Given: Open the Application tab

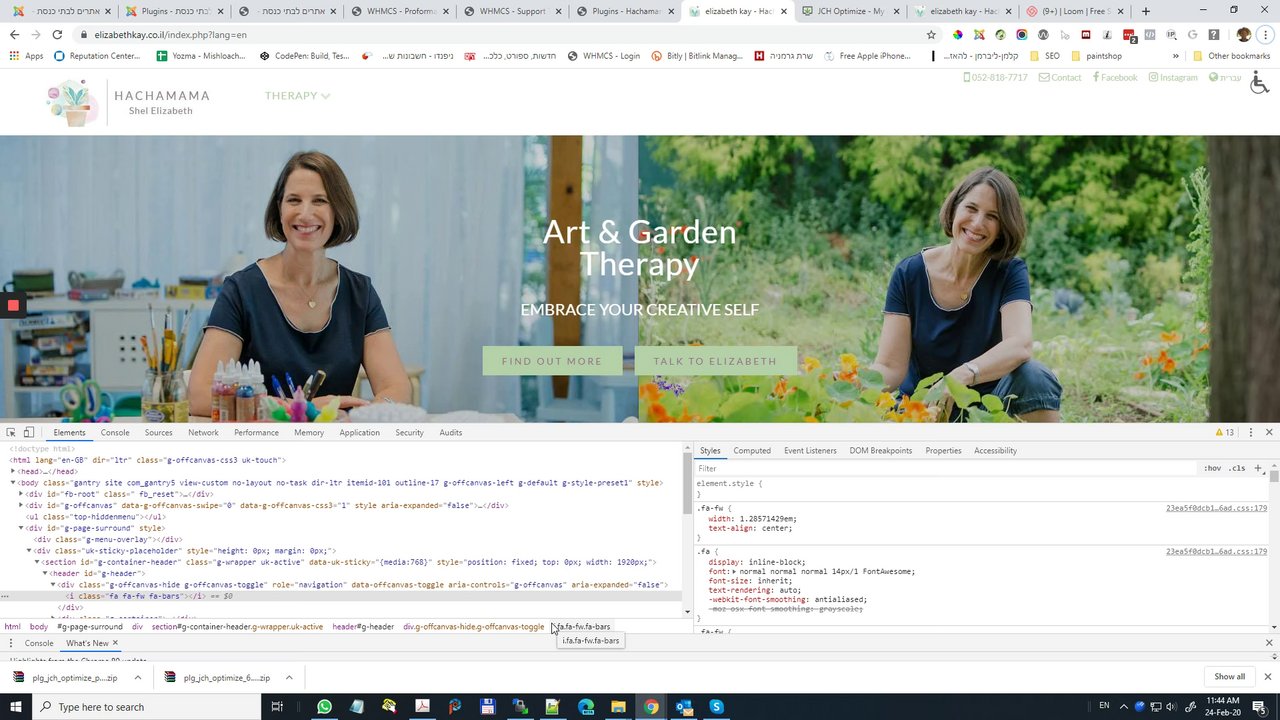Looking at the screenshot, I should coord(359,432).
